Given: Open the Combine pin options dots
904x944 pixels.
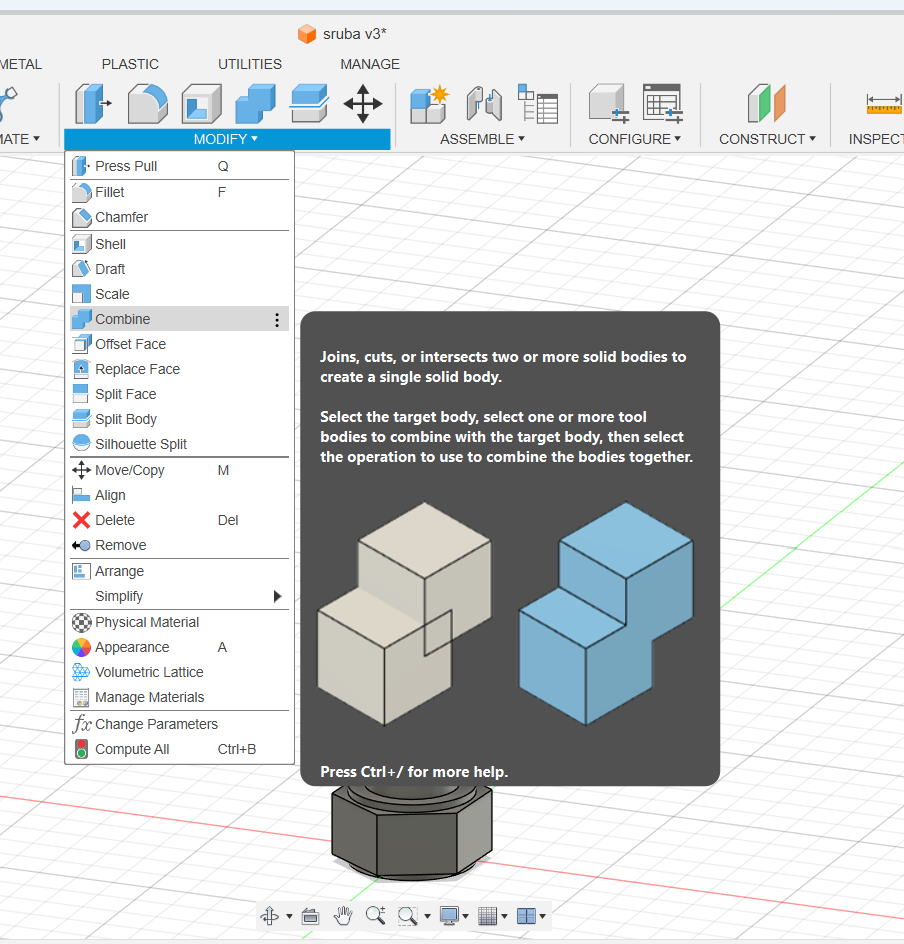Looking at the screenshot, I should 277,320.
